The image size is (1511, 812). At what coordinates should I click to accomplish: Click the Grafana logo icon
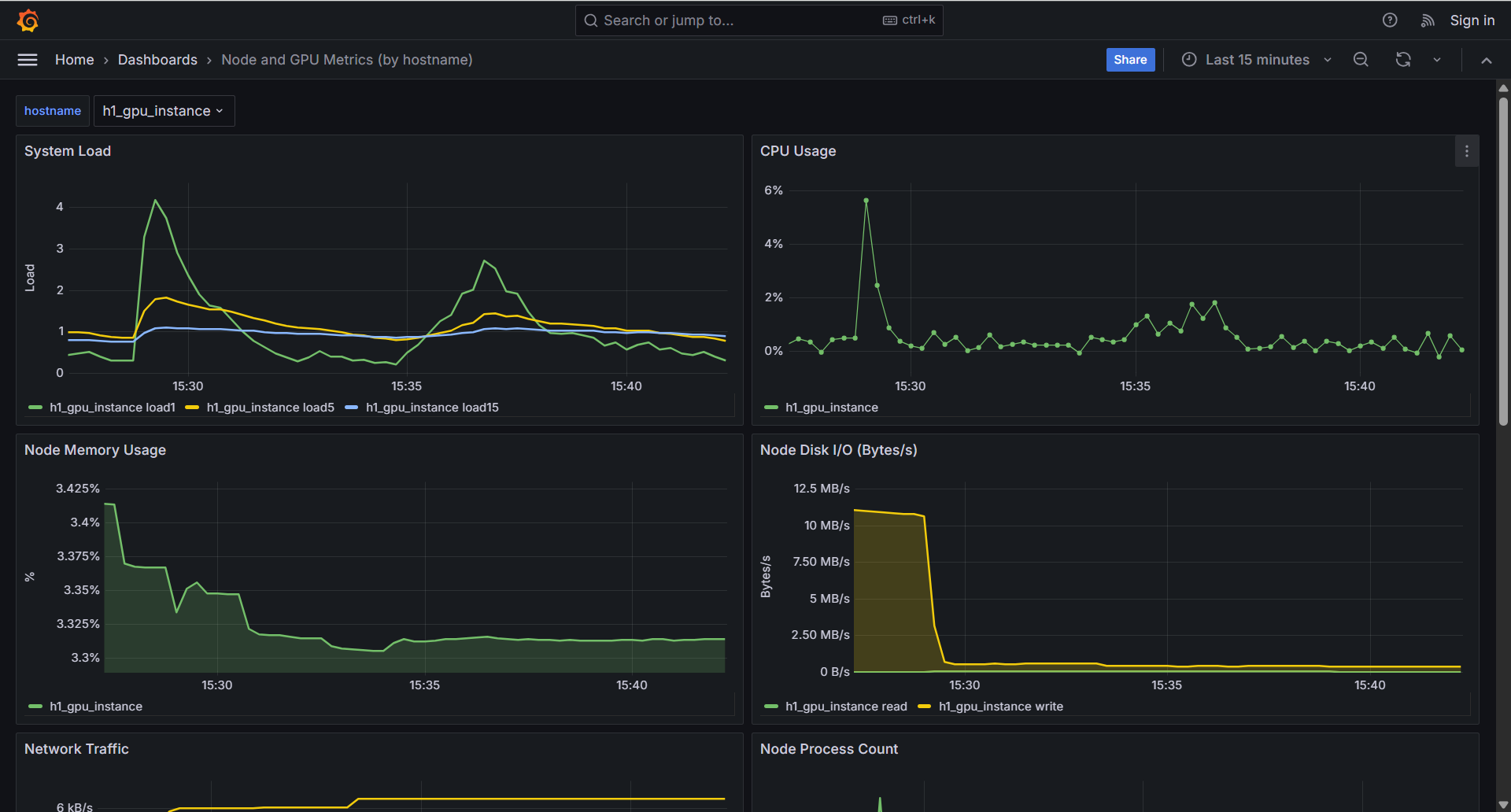[28, 20]
